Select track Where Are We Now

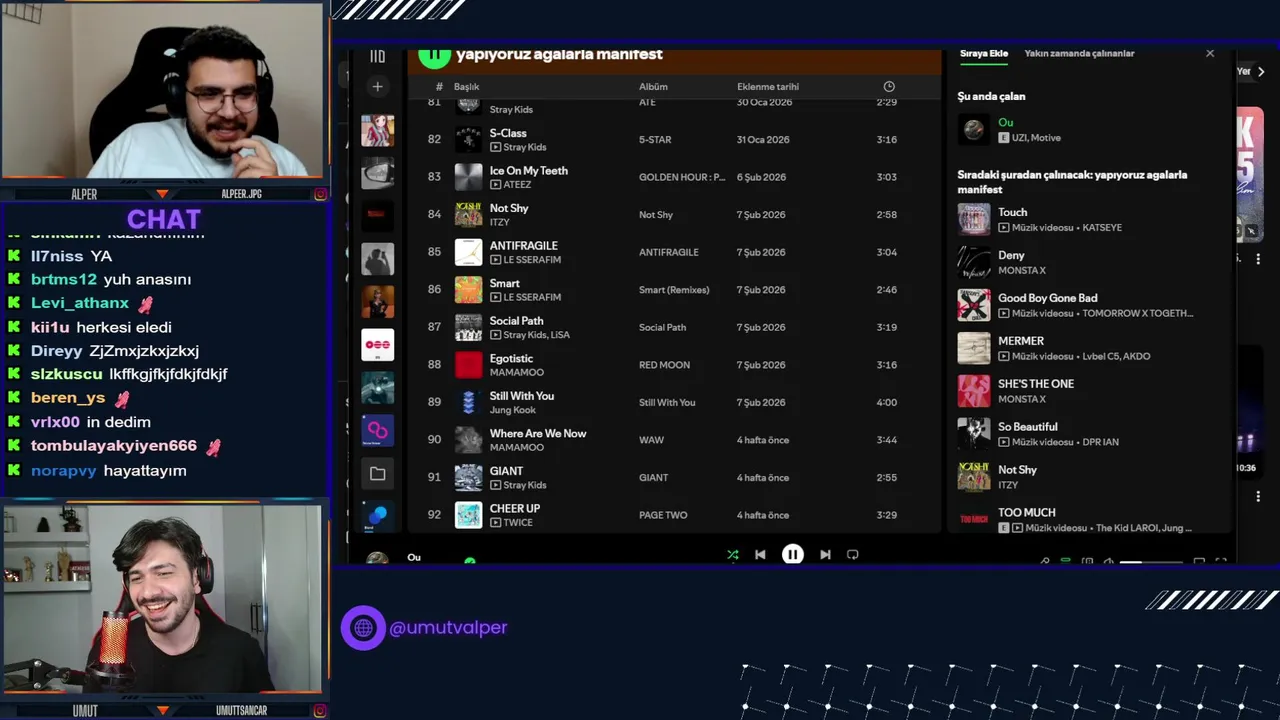pos(537,434)
